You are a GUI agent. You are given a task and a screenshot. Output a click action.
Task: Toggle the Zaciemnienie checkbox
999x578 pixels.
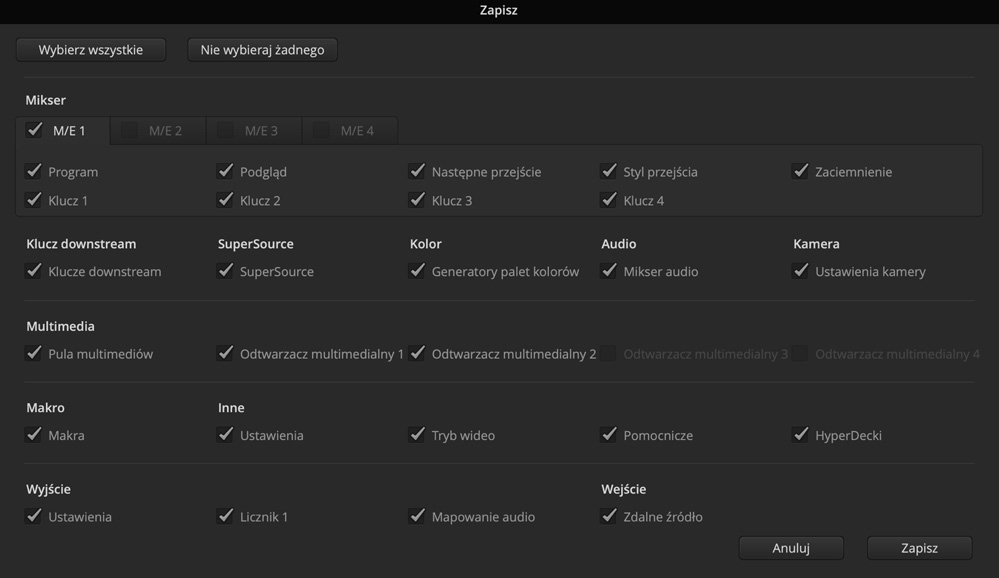pos(801,171)
